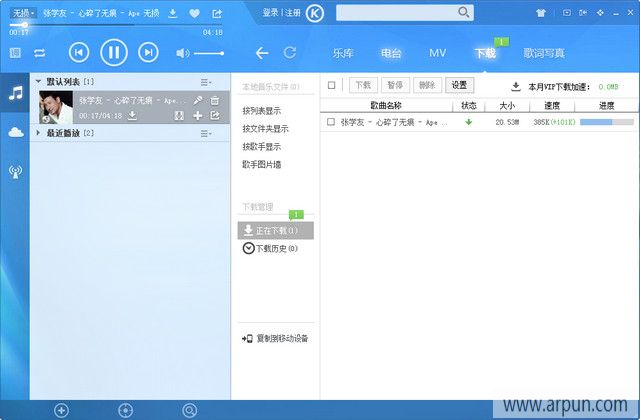The width and height of the screenshot is (640, 420).
Task: Switch to the 电台 tab
Action: click(x=391, y=53)
